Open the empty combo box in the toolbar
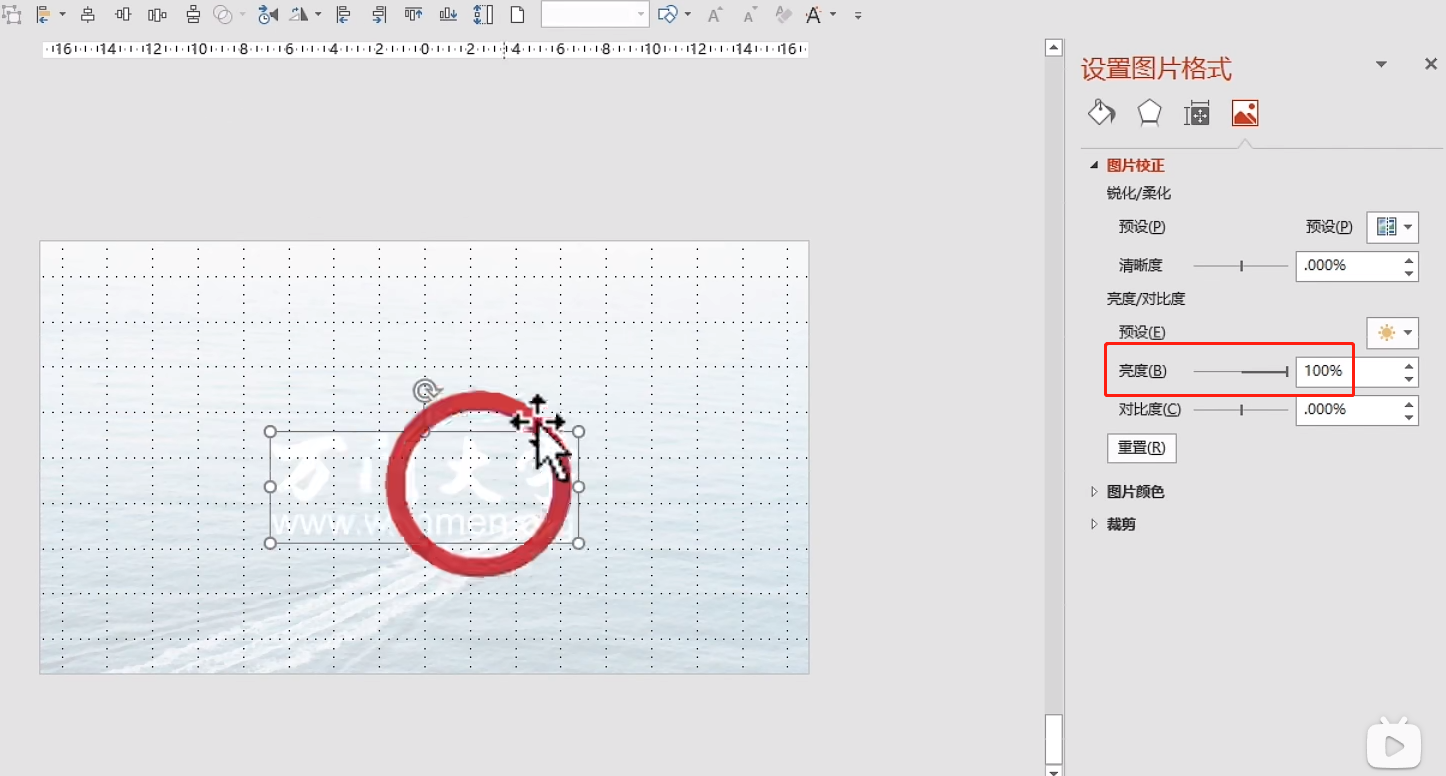The width and height of the screenshot is (1446, 776). click(x=595, y=14)
